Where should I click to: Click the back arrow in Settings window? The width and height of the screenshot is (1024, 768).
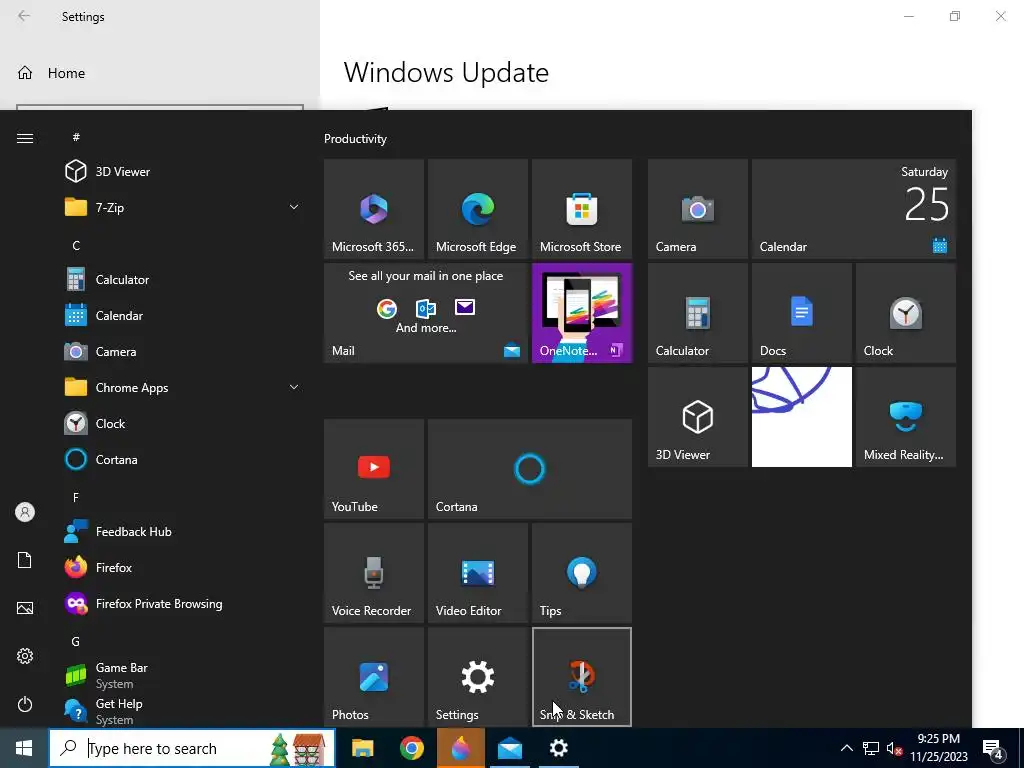[x=24, y=16]
